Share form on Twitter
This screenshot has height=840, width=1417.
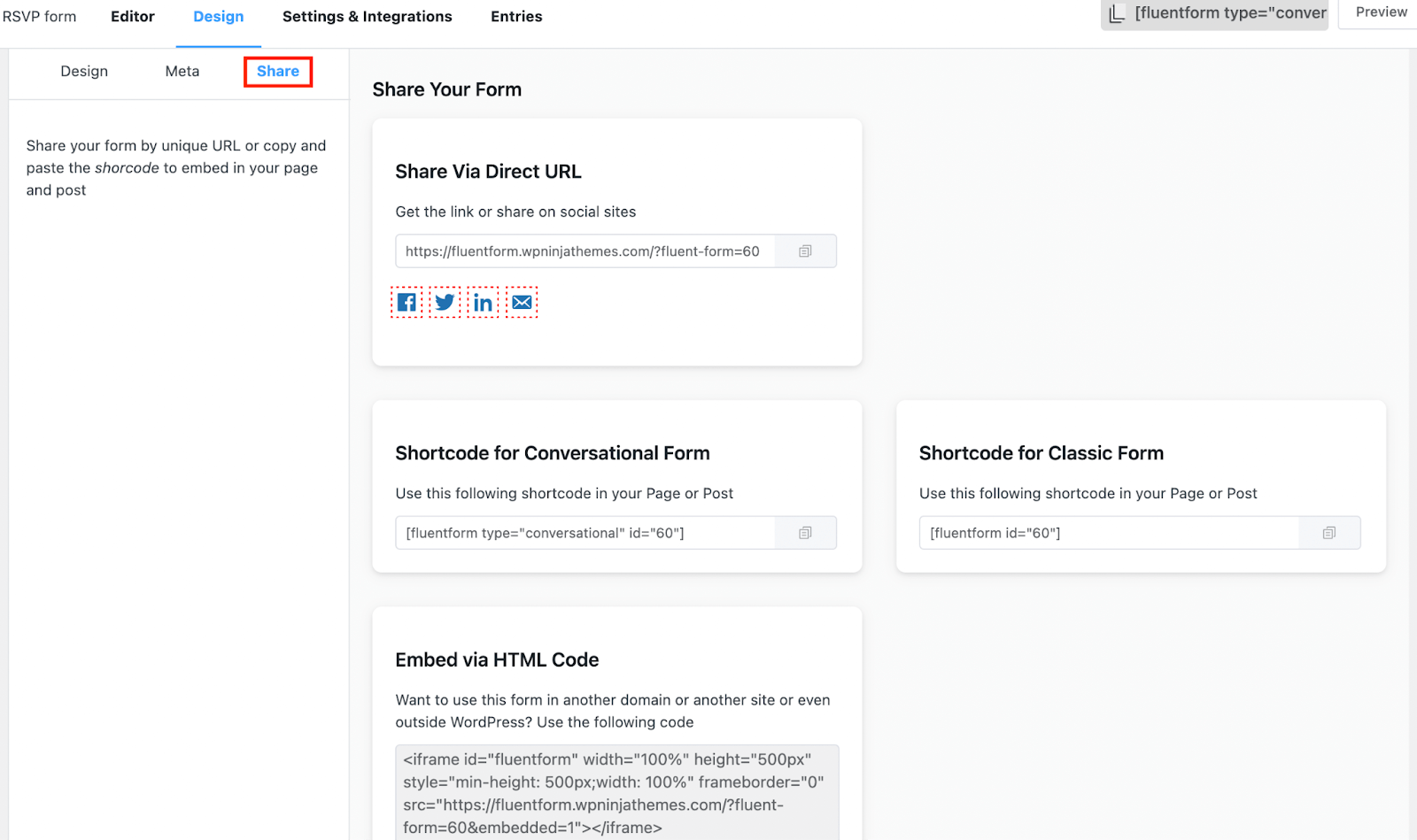pos(445,303)
